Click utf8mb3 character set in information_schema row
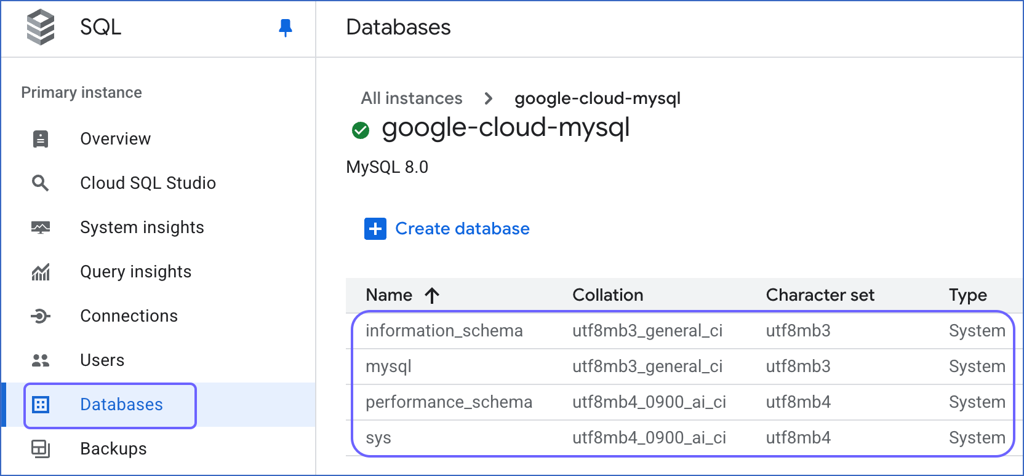This screenshot has height=476, width=1024. [x=798, y=331]
